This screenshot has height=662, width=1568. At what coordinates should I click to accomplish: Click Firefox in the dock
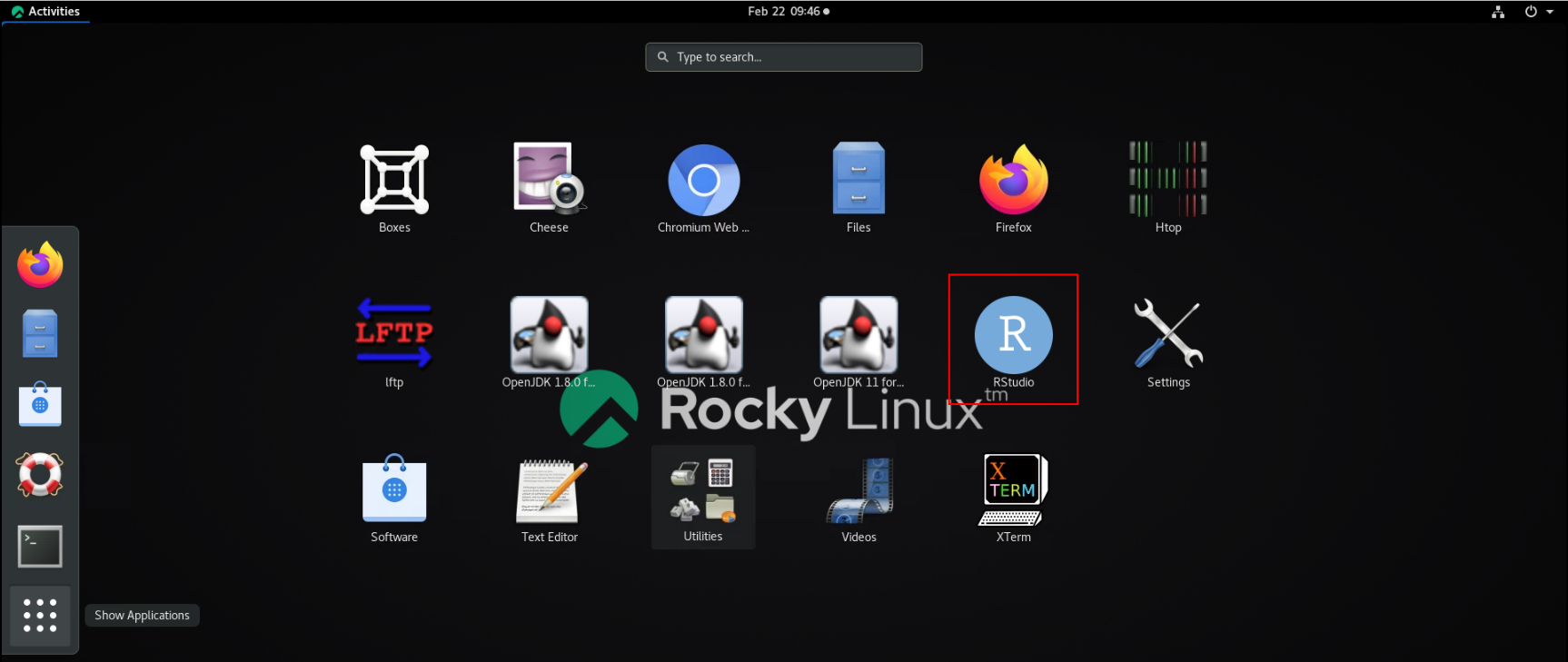click(40, 264)
